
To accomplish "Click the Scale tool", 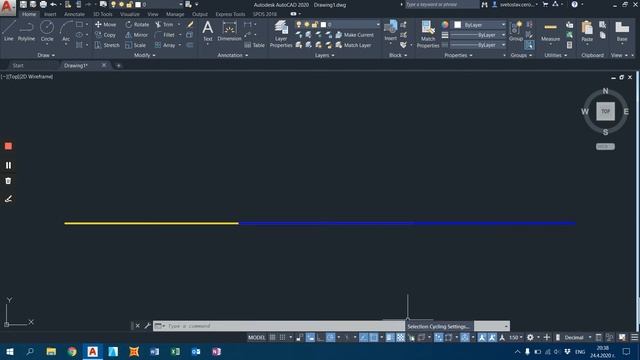I will click(x=136, y=45).
